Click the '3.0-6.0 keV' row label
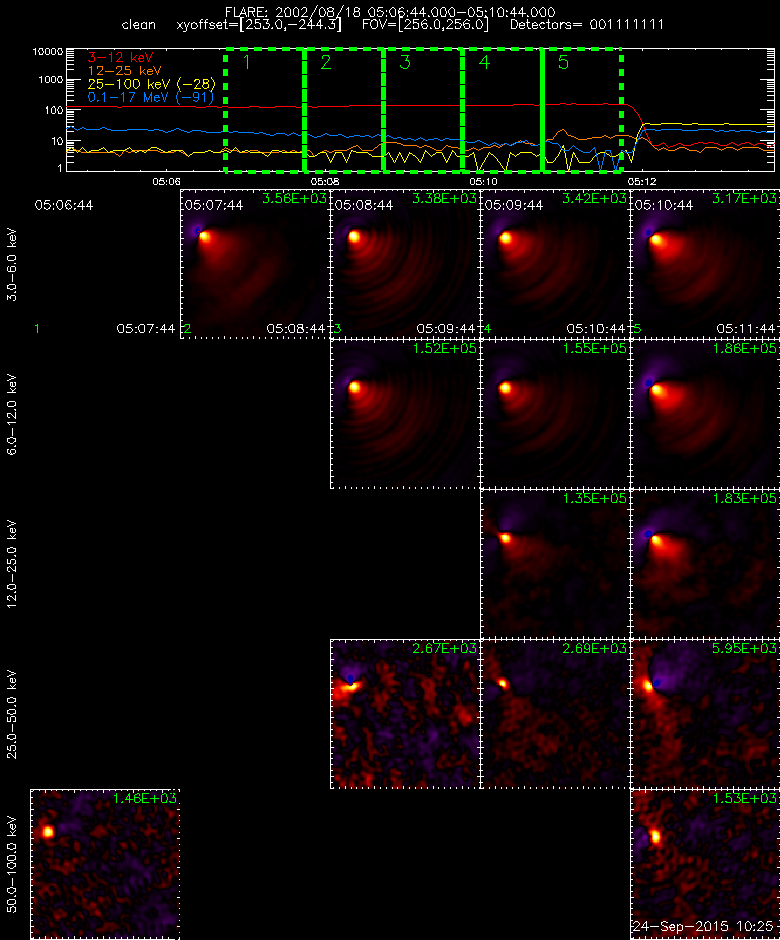Image resolution: width=780 pixels, height=940 pixels. coord(12,264)
